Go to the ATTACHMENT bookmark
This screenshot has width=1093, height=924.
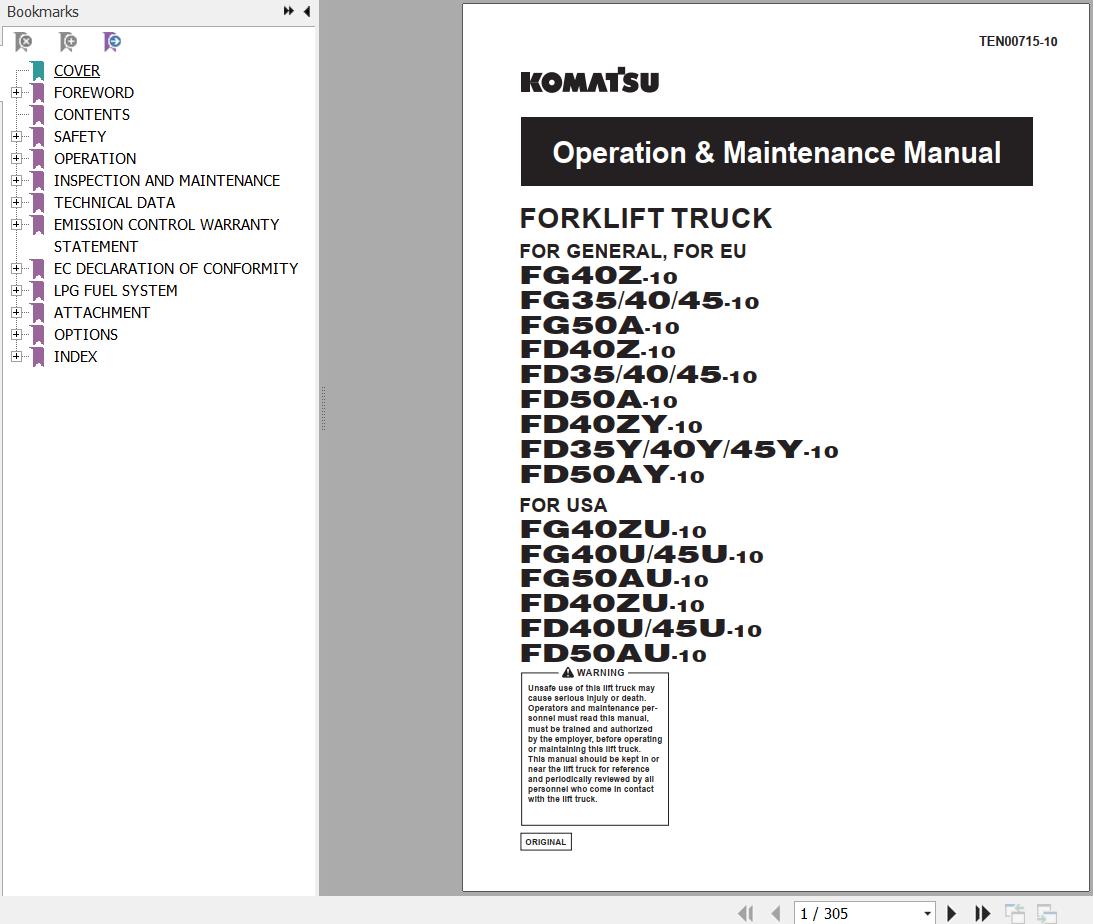102,313
